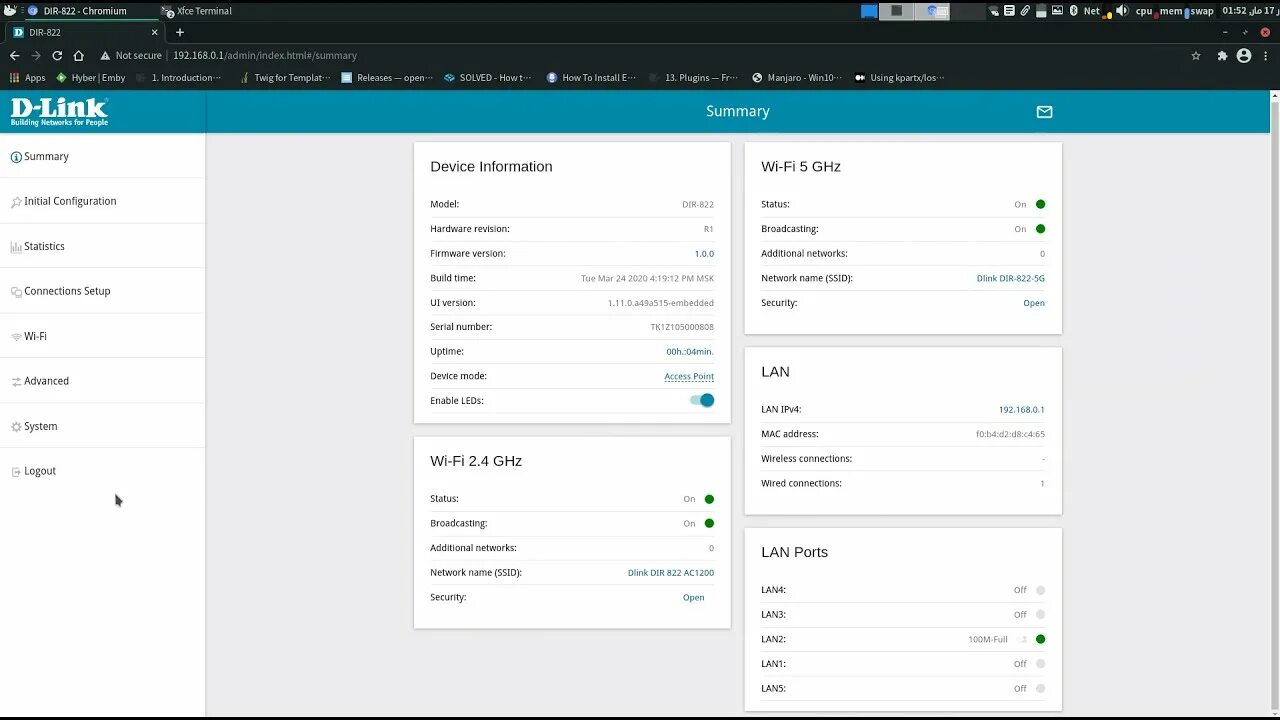The height and width of the screenshot is (720, 1280).
Task: Open the Twig for Templat bookmark
Action: click(285, 78)
